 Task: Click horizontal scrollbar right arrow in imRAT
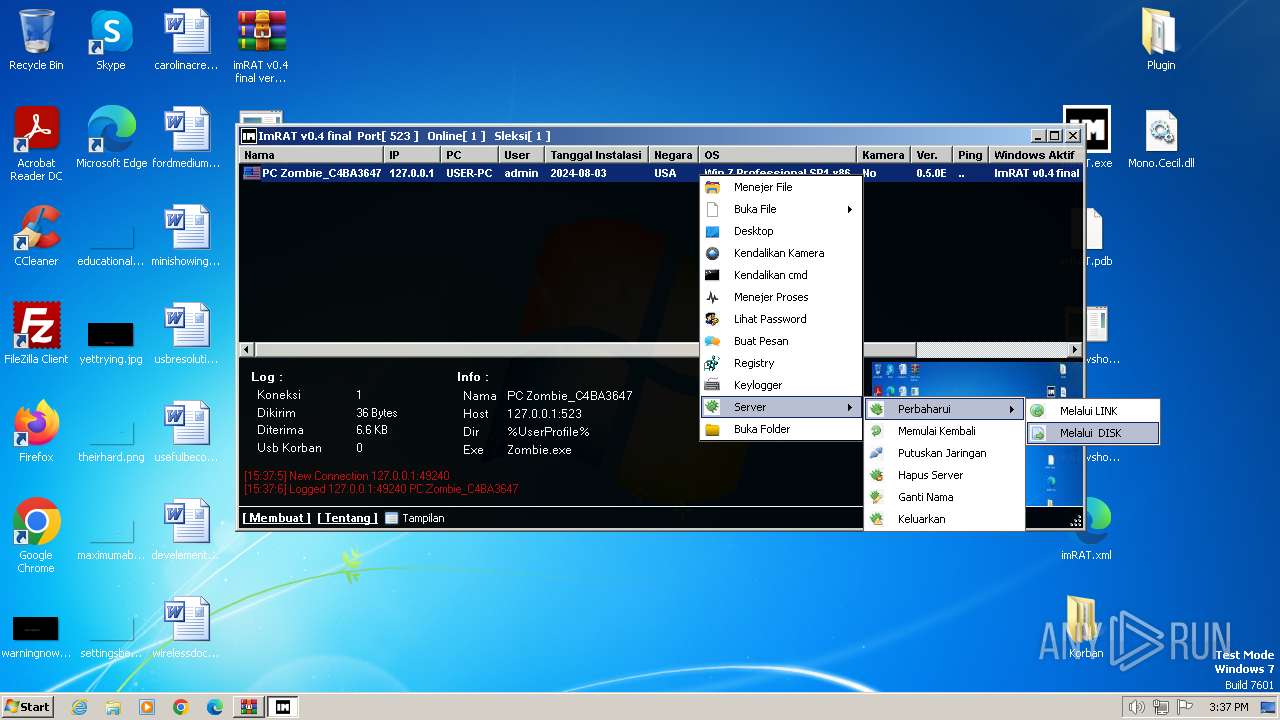point(1075,350)
